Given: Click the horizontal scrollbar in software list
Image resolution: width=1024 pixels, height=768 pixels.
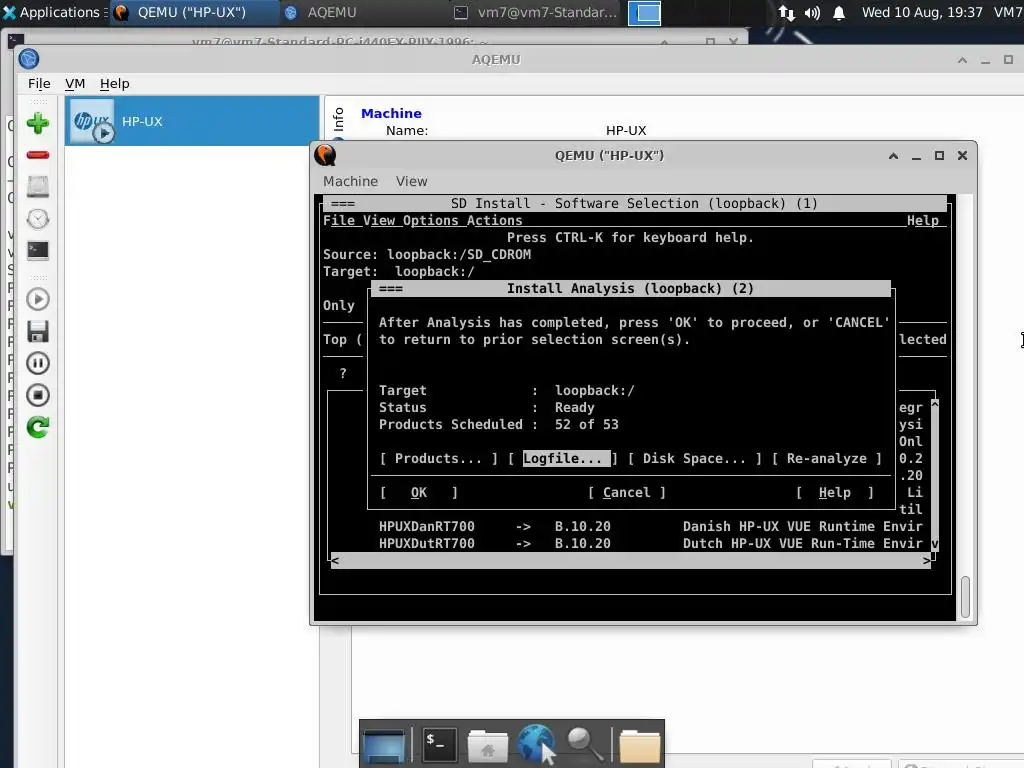Looking at the screenshot, I should (631, 560).
